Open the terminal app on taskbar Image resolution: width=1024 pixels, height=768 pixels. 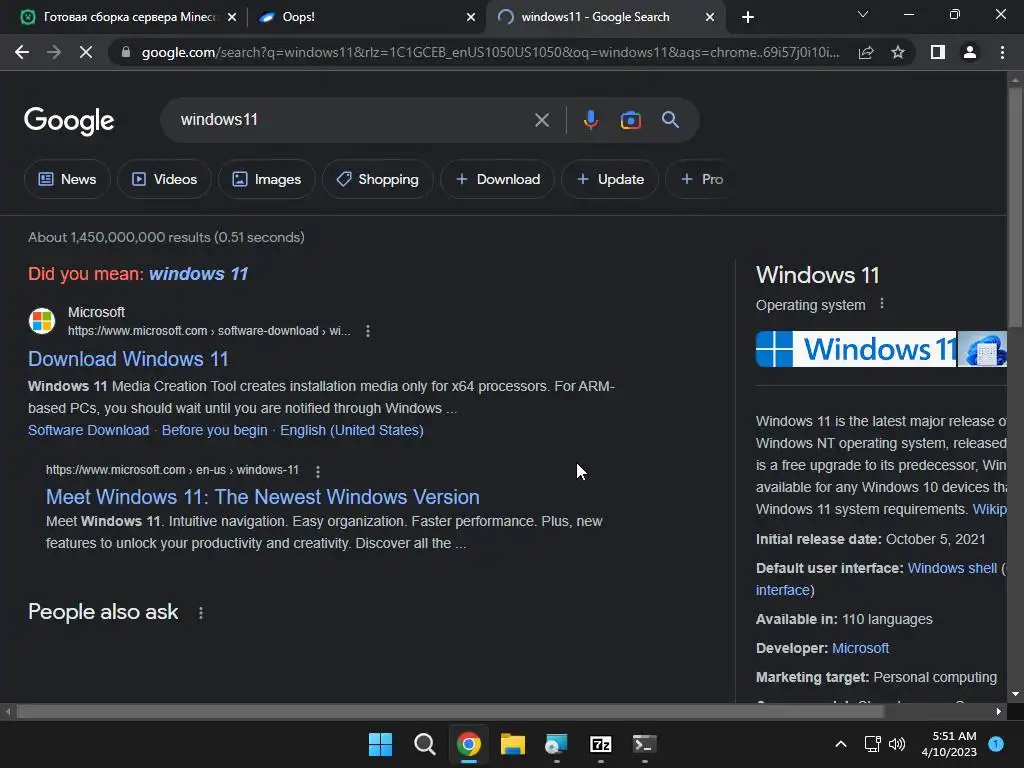pos(644,744)
